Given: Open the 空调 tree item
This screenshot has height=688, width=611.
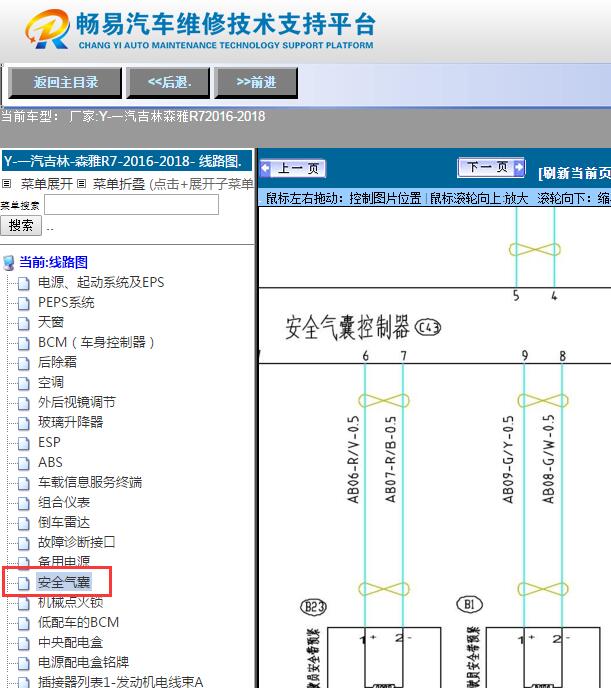Looking at the screenshot, I should (51, 382).
